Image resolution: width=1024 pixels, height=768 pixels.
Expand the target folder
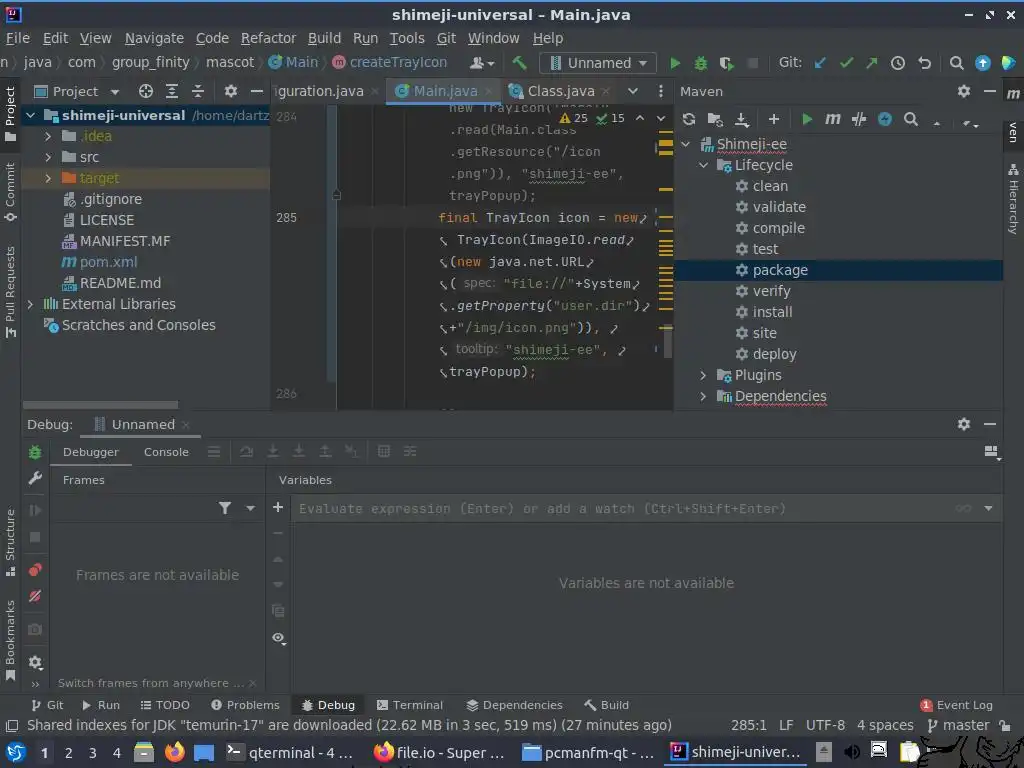(x=48, y=178)
